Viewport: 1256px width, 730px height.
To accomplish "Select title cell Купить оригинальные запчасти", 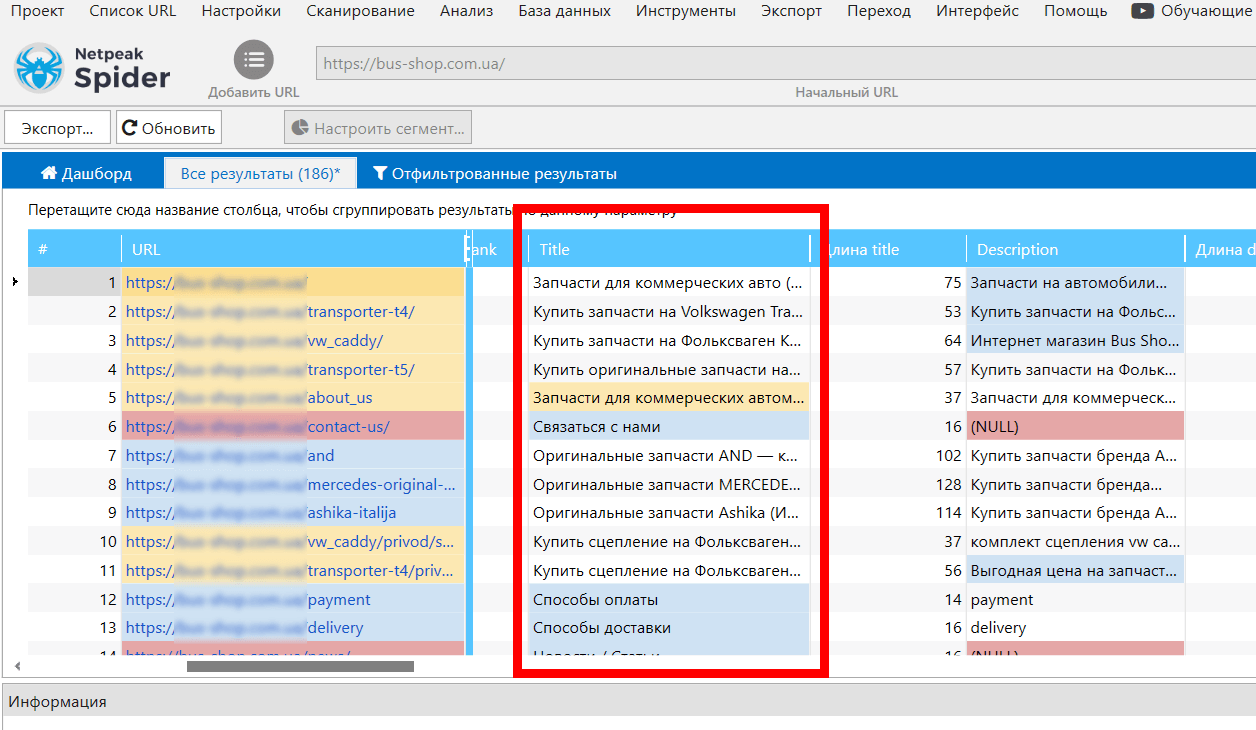I will (669, 369).
